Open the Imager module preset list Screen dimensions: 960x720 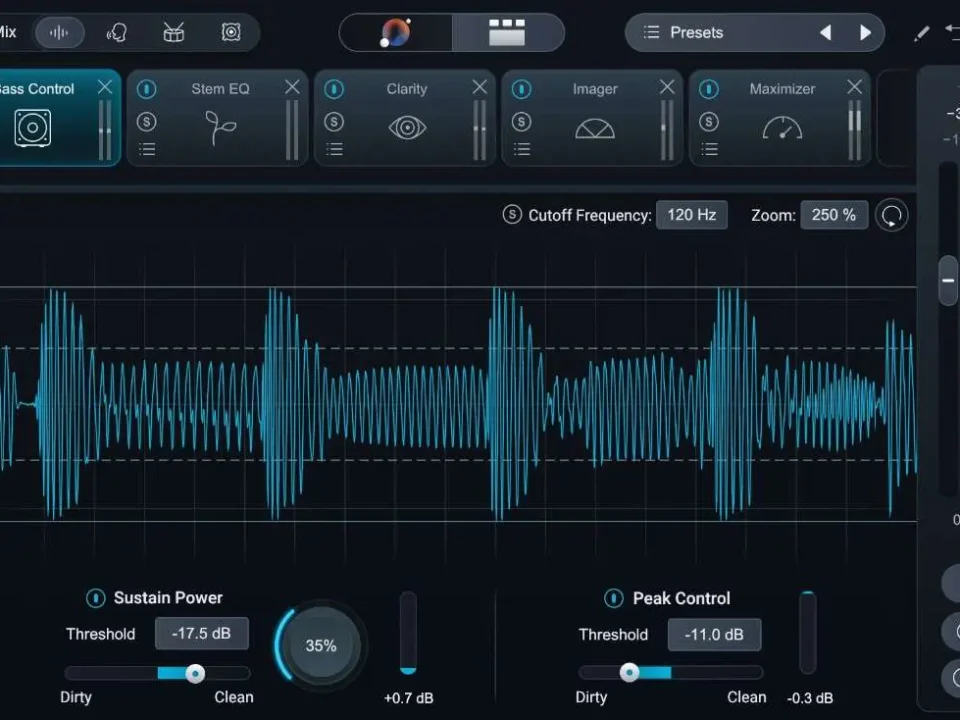click(522, 150)
